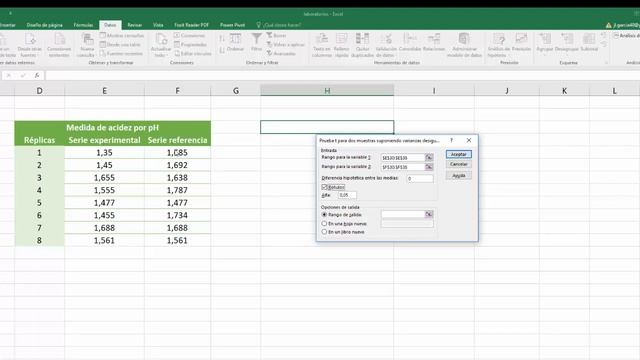Screen dimensions: 640x360
Task: Click Análisis de datos button
Action: (x=627, y=36)
